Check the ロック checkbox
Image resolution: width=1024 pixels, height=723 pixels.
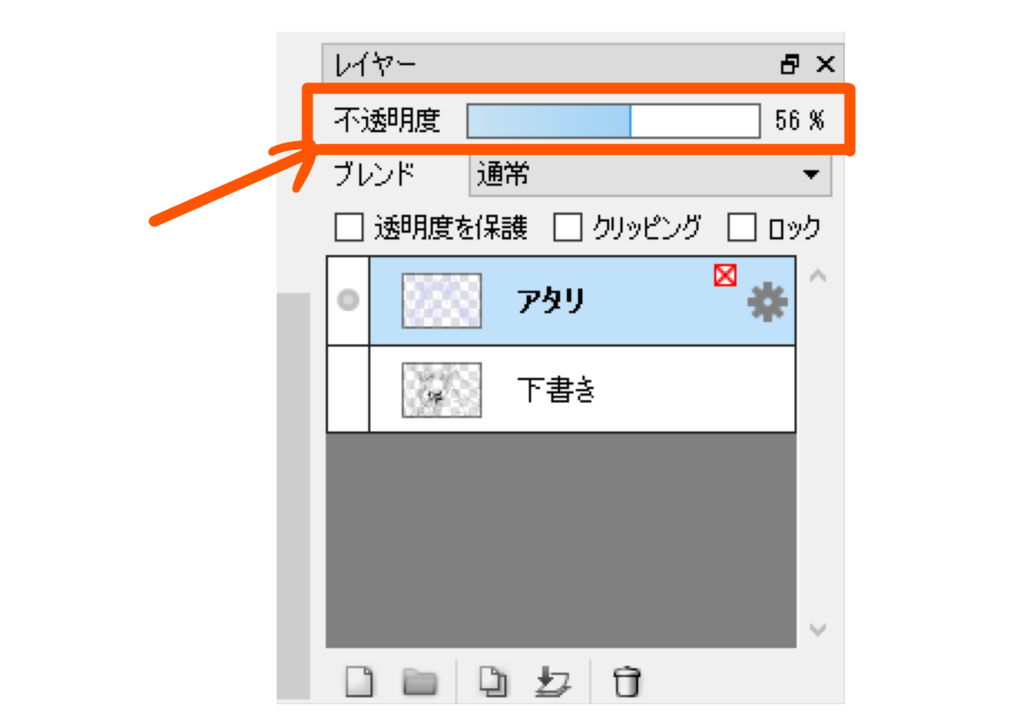click(742, 227)
